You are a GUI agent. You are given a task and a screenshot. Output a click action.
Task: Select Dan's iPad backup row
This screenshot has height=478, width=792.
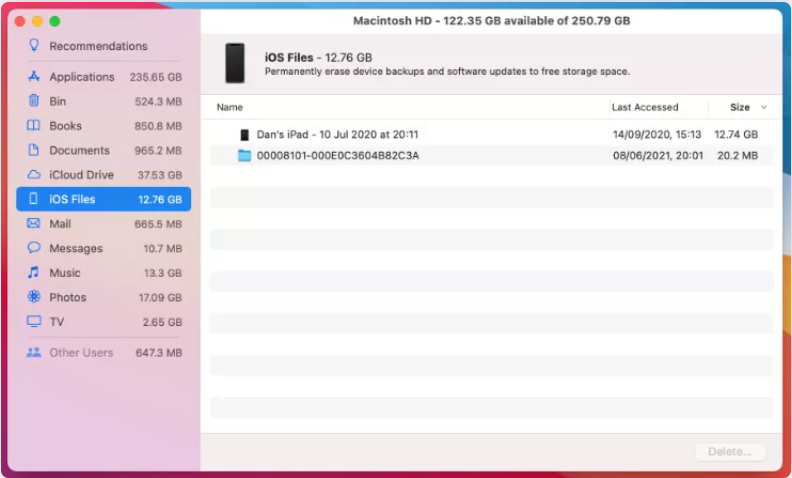click(x=491, y=134)
